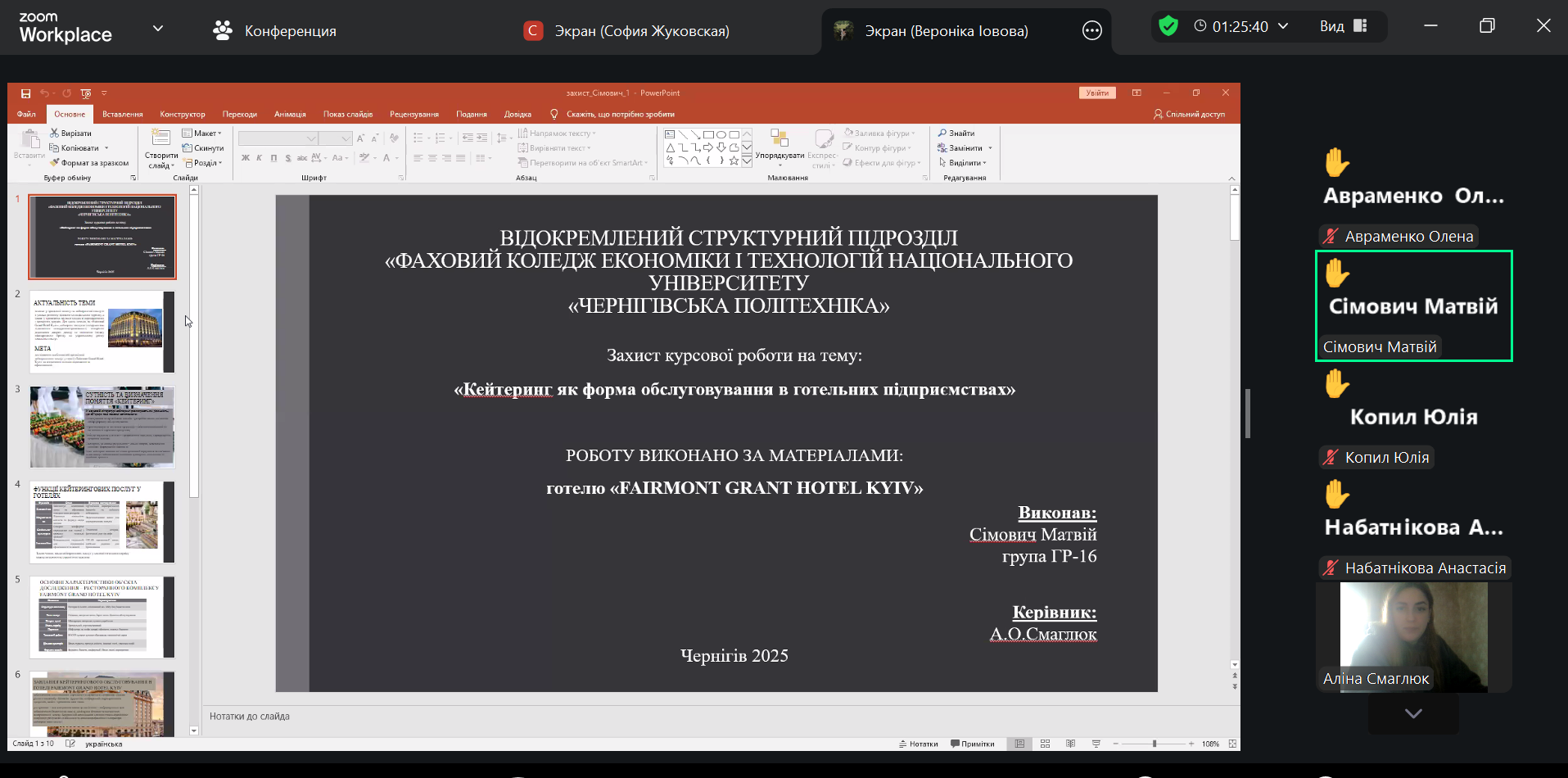Switch to София Жуковская's screen tab
Viewport: 1568px width, 778px height.
pos(626,31)
